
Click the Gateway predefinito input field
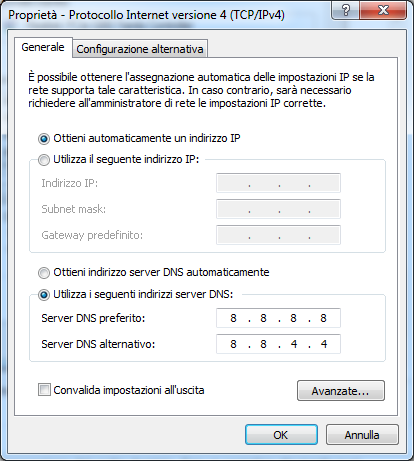pyautogui.click(x=278, y=235)
